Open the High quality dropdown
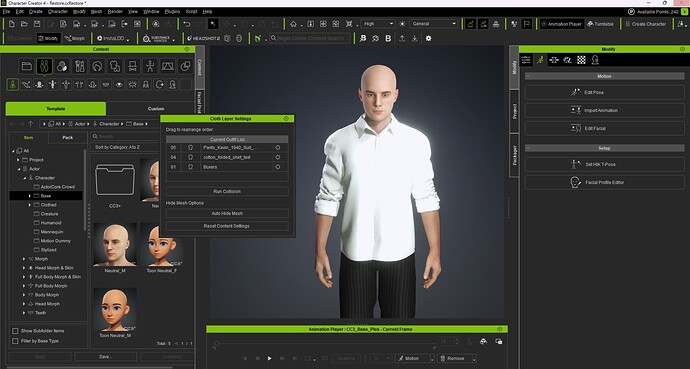 (378, 24)
